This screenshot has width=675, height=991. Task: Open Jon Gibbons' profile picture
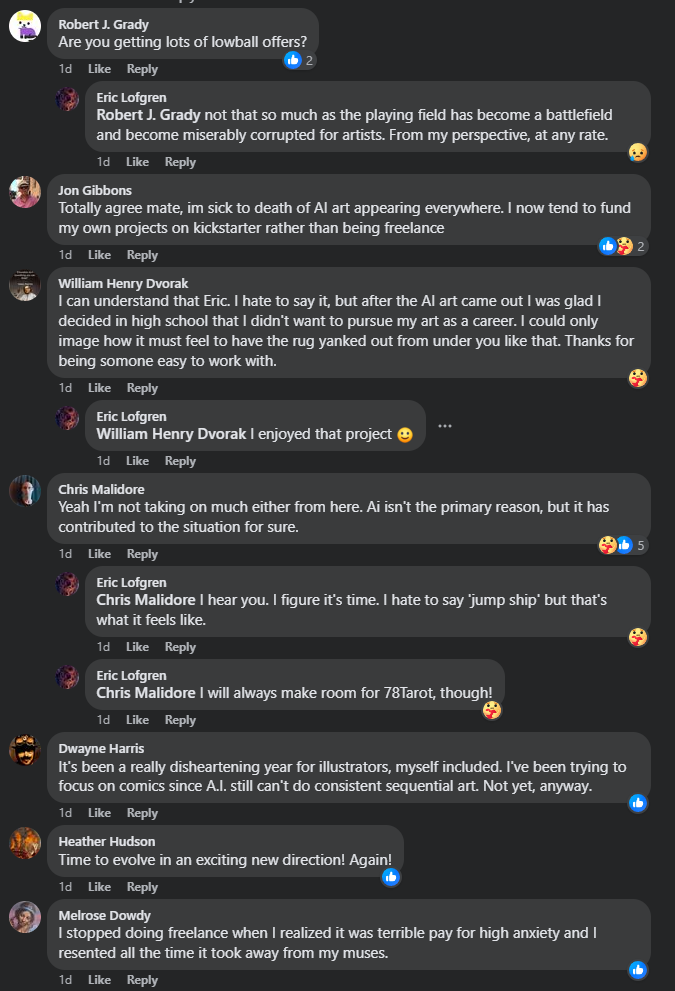(x=25, y=192)
